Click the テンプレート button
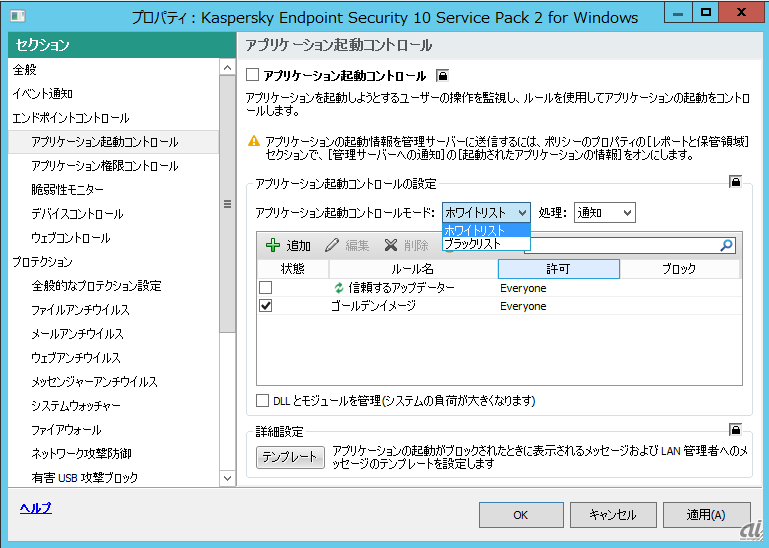The image size is (769, 548). (x=288, y=457)
